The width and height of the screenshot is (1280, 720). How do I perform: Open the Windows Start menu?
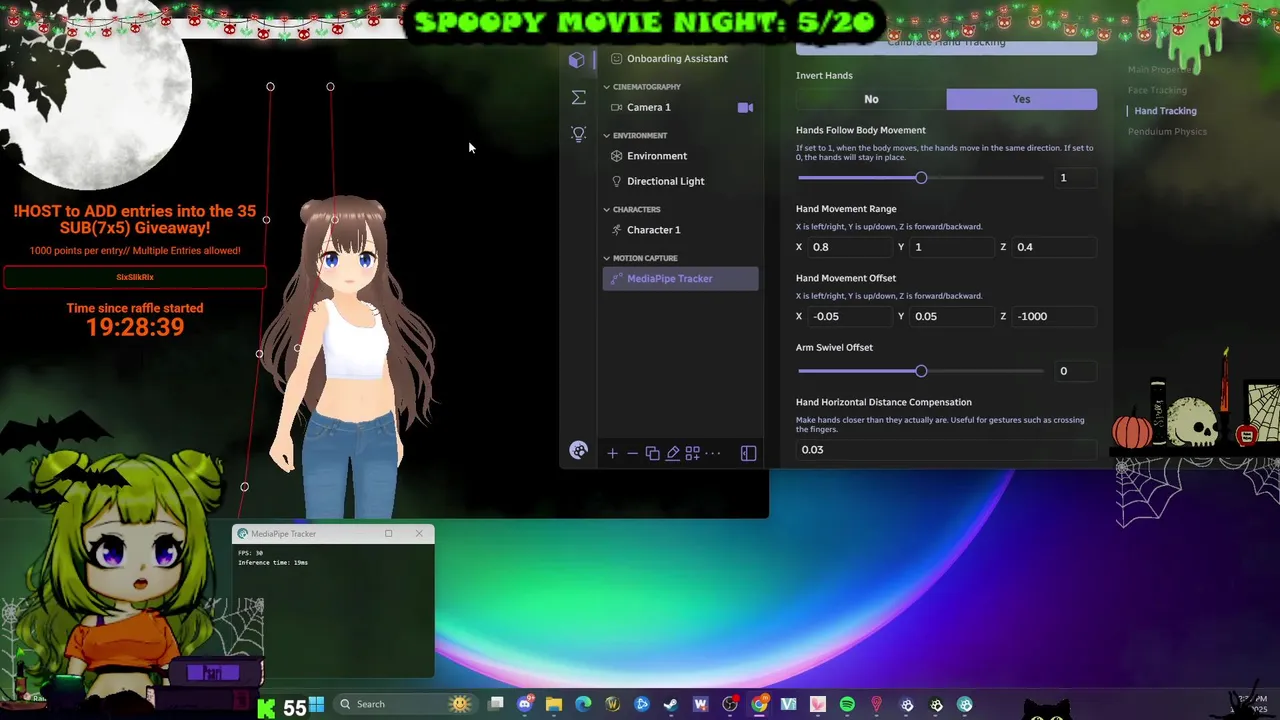pos(316,704)
